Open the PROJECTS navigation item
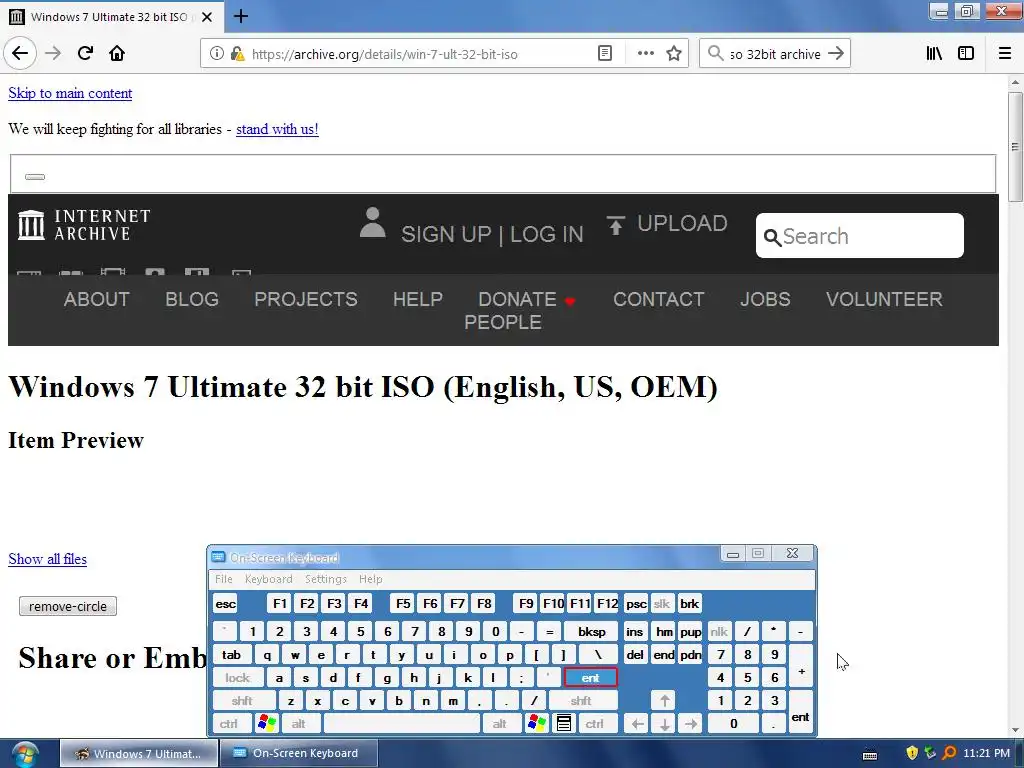The height and width of the screenshot is (768, 1024). (306, 300)
